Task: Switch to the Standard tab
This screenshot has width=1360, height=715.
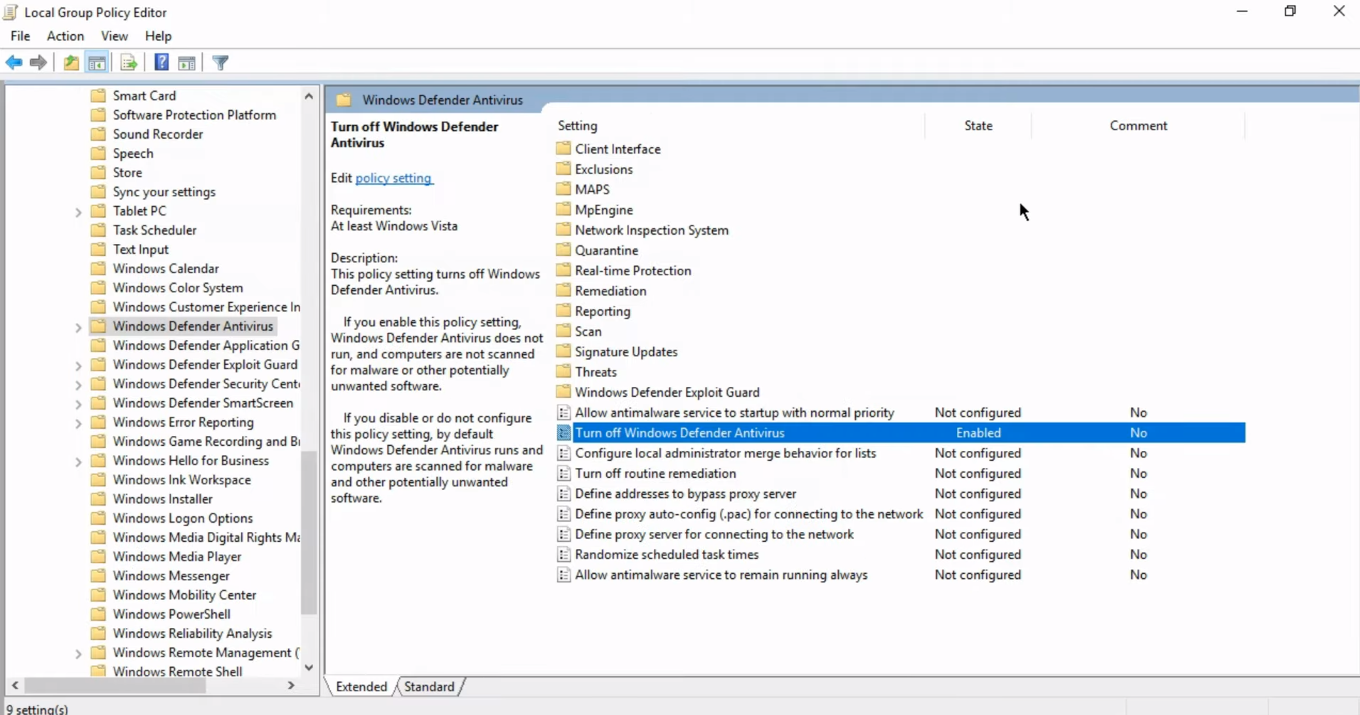Action: (429, 687)
